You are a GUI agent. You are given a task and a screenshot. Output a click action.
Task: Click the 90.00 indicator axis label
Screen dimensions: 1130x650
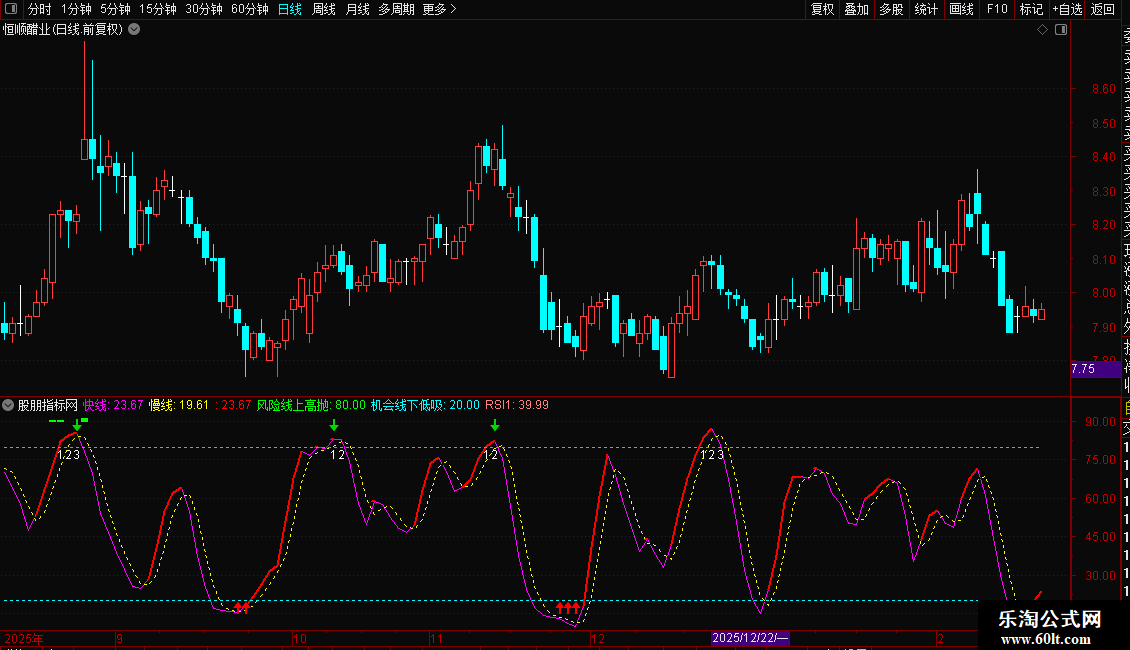coord(1100,422)
